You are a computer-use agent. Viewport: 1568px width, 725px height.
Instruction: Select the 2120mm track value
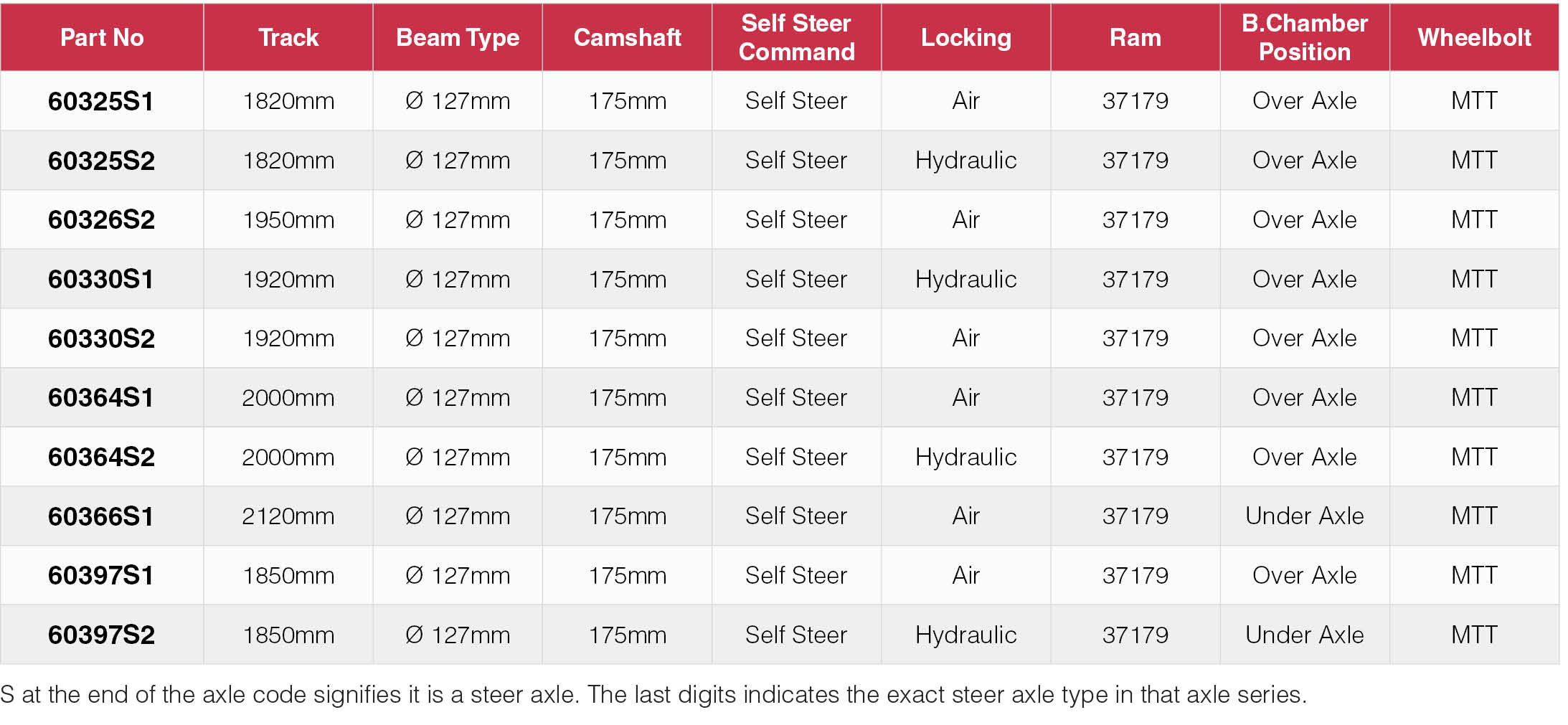[x=288, y=516]
